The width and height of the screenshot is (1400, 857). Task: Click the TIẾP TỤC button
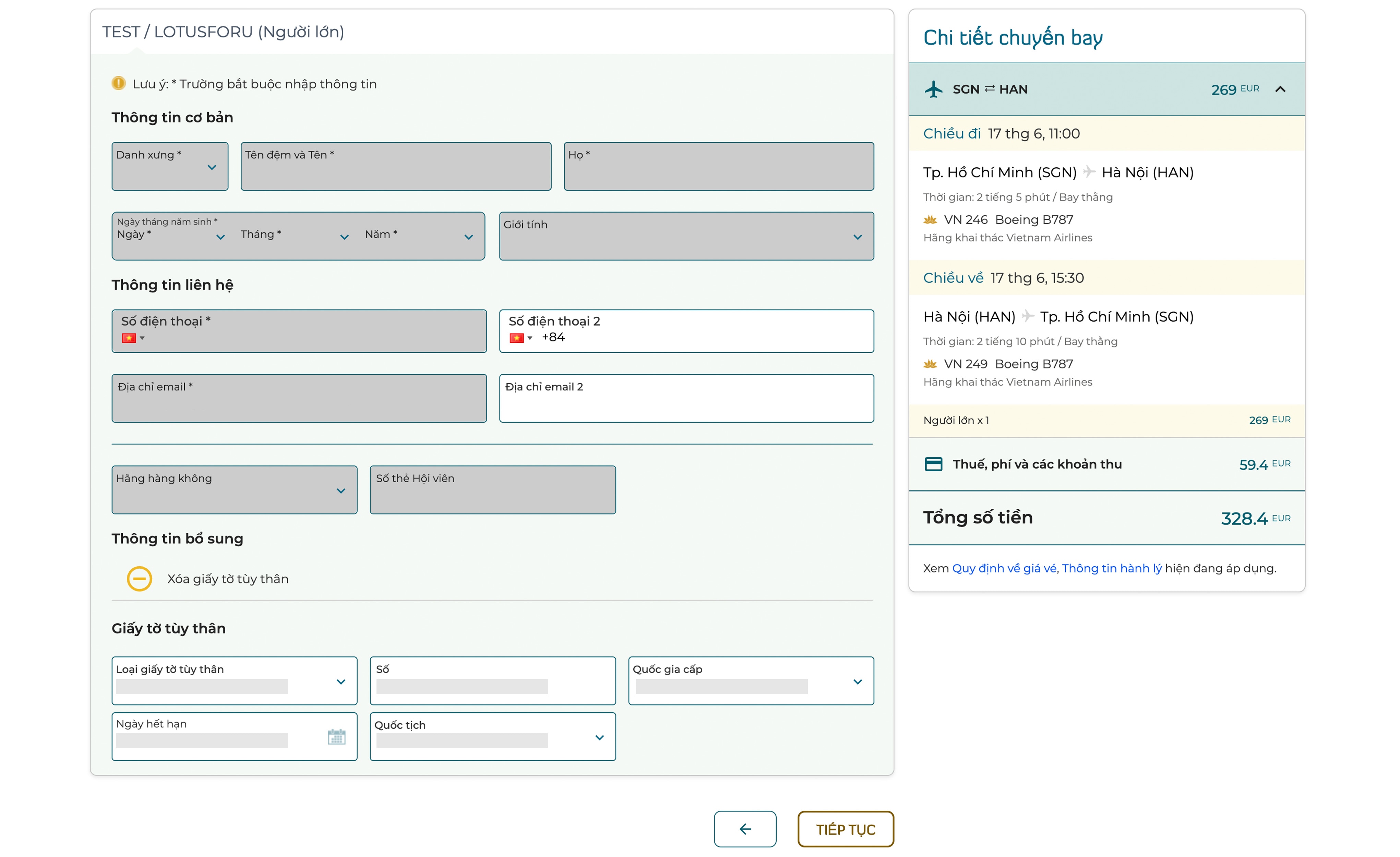coord(846,829)
